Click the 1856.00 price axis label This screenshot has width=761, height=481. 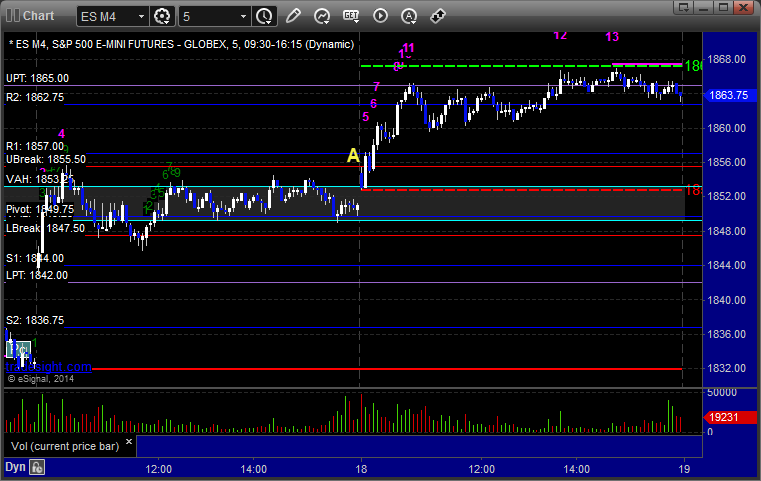point(727,162)
